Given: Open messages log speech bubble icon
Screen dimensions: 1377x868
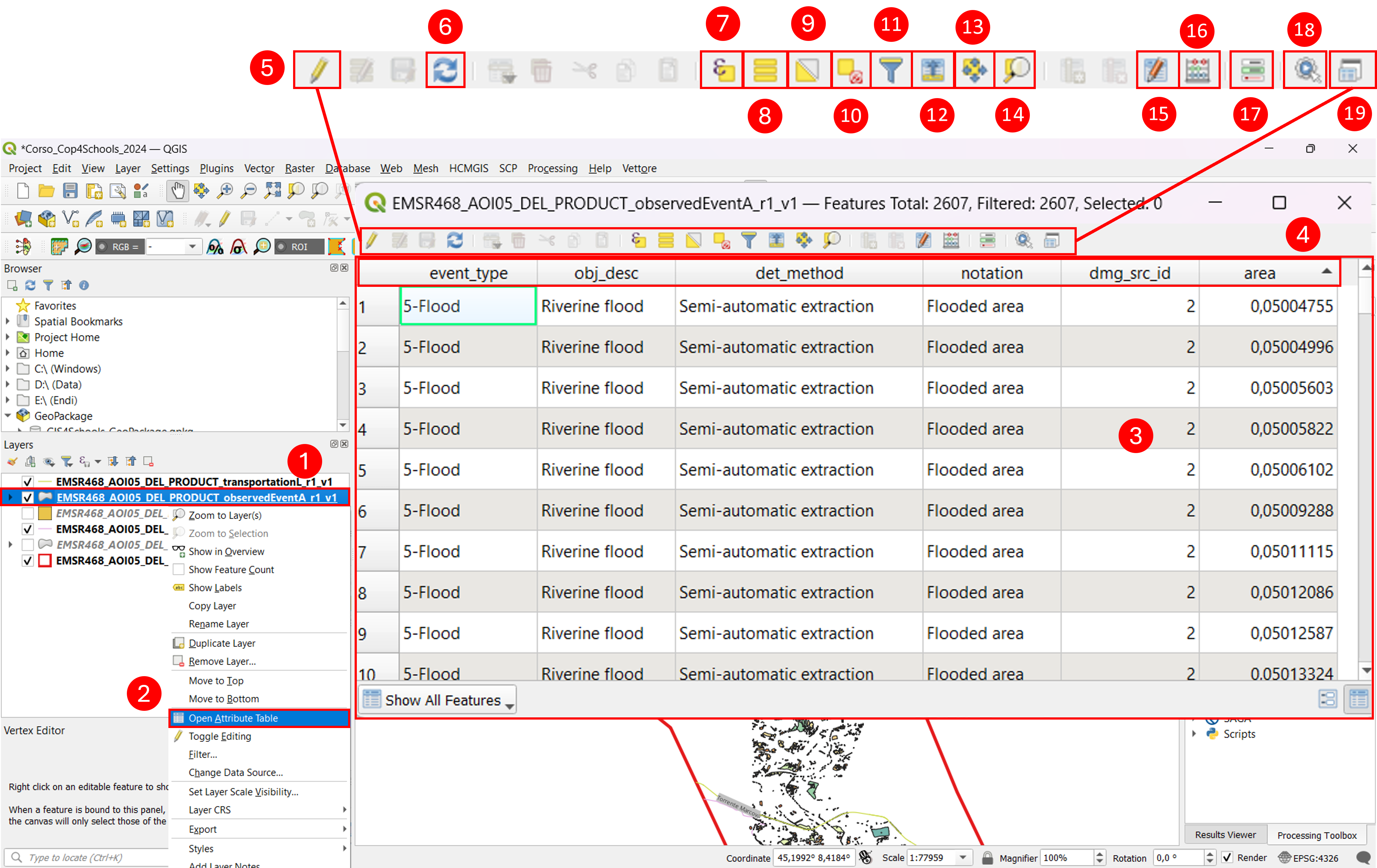Looking at the screenshot, I should [x=1363, y=858].
